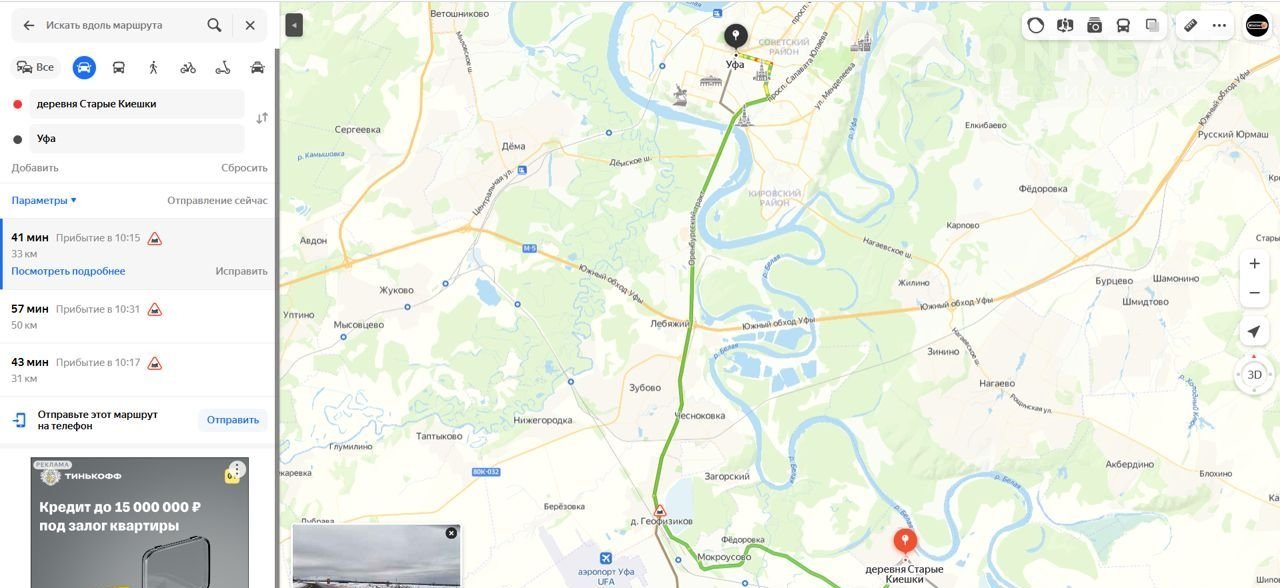Select the car route mode icon
The width and height of the screenshot is (1280, 588).
pos(84,67)
